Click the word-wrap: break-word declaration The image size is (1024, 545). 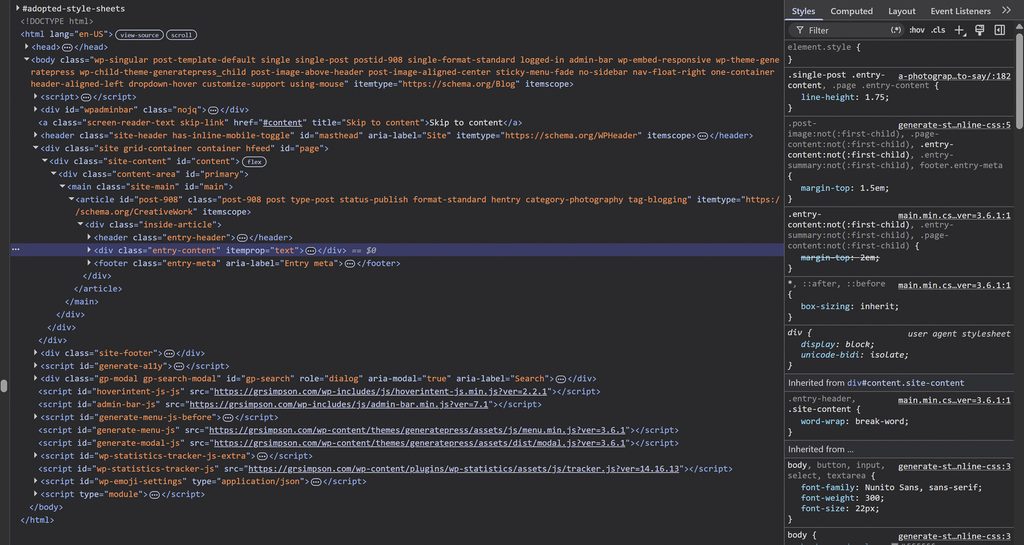click(x=854, y=421)
